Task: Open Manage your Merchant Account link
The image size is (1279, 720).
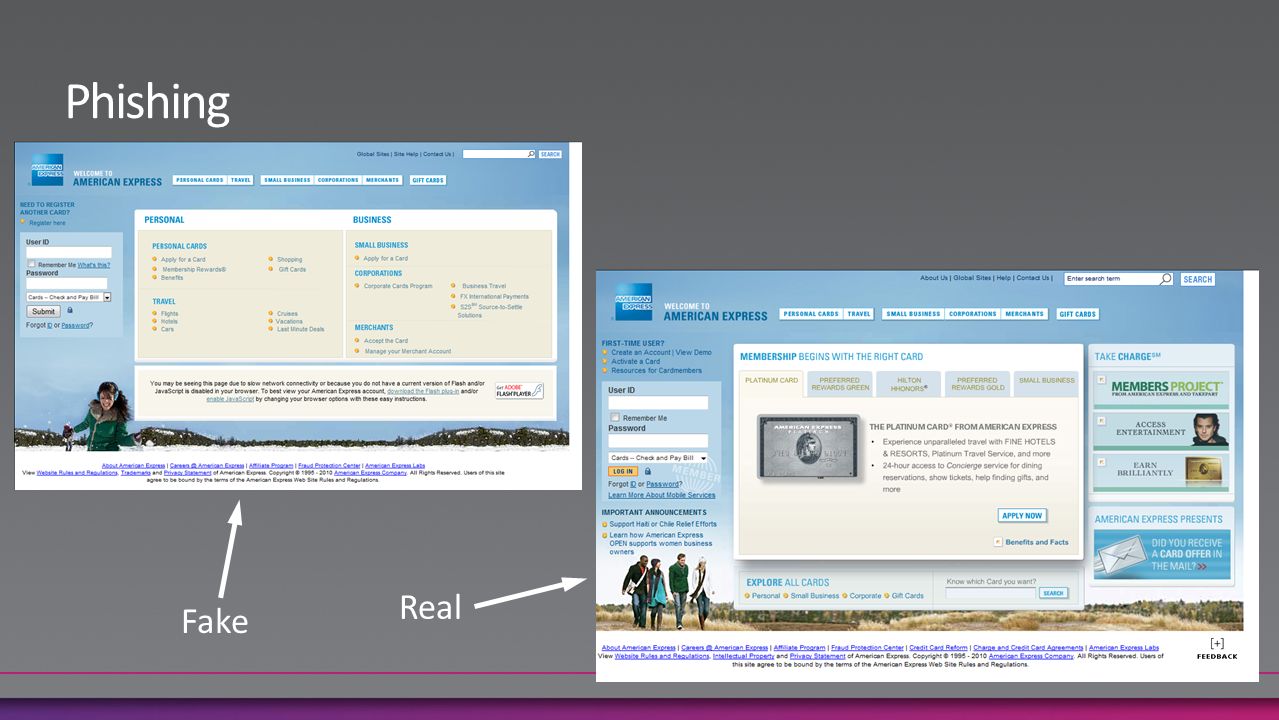Action: [408, 351]
